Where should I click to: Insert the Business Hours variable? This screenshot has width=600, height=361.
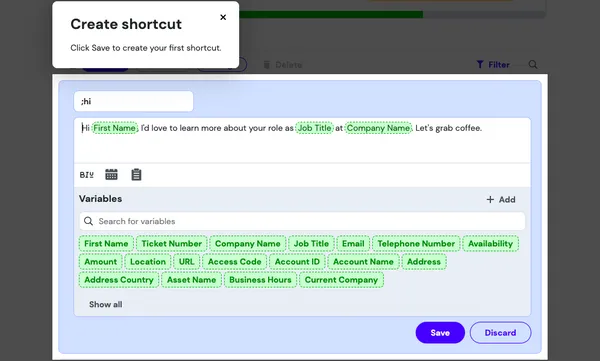point(260,279)
